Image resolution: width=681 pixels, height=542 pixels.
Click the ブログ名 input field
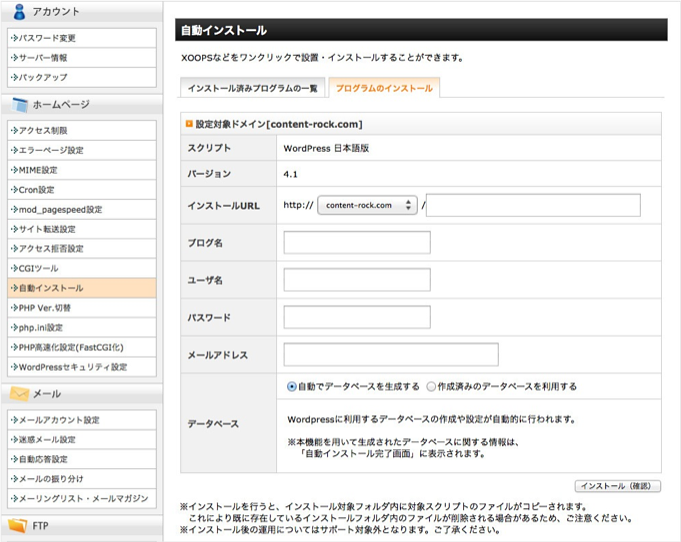tap(357, 242)
